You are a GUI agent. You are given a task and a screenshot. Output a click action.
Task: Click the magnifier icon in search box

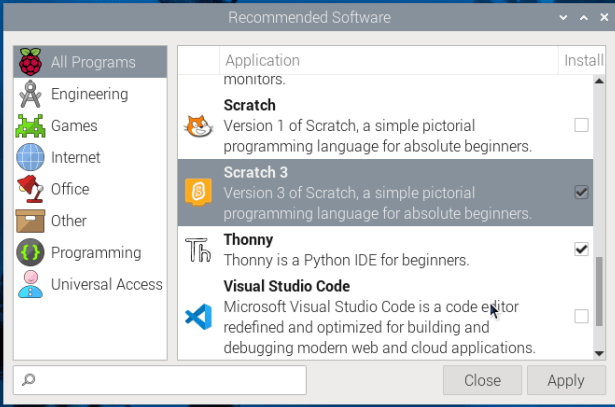click(x=29, y=380)
